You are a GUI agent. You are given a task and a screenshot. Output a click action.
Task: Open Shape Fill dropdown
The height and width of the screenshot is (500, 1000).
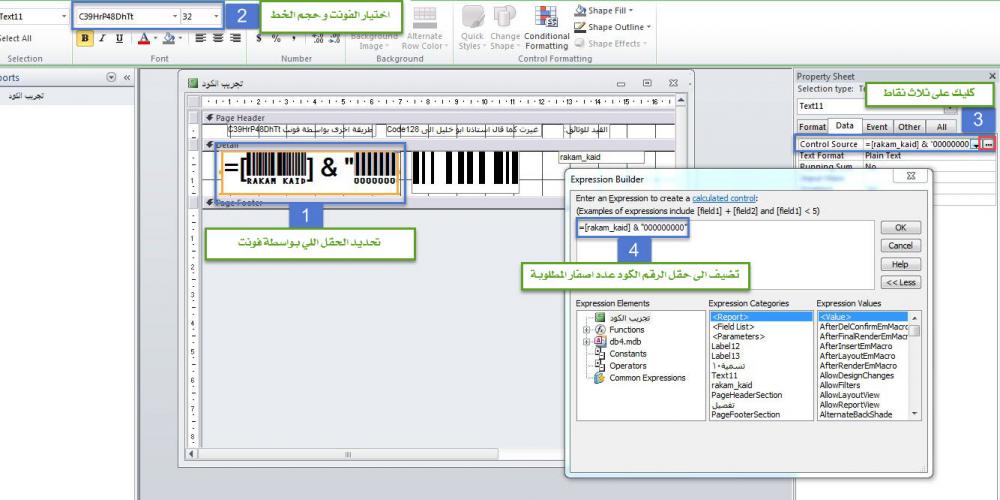[x=604, y=10]
